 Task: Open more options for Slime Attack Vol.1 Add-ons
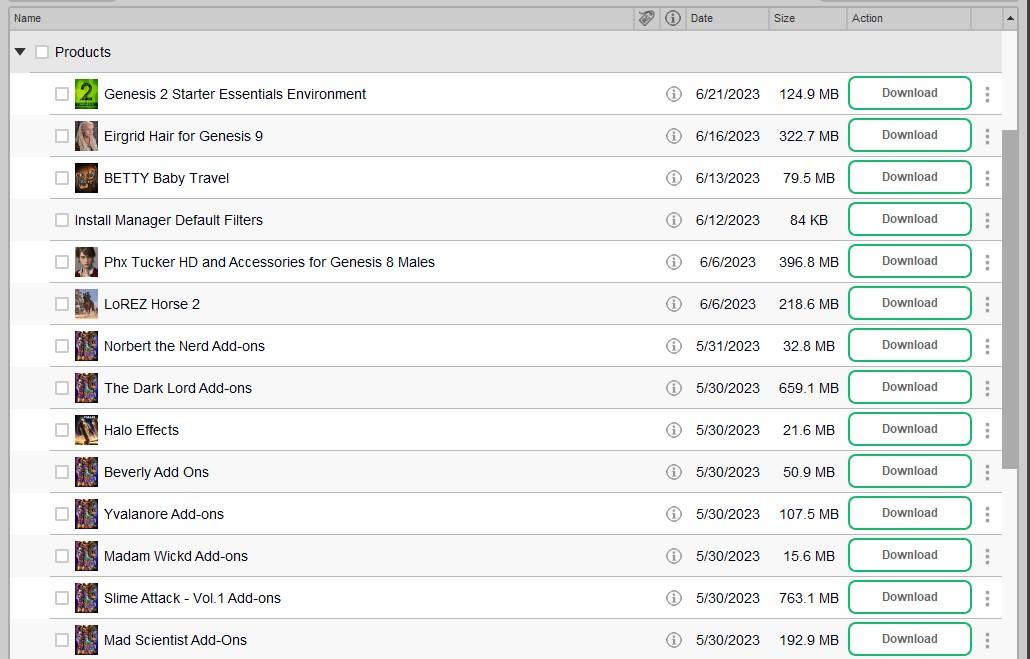pos(987,598)
